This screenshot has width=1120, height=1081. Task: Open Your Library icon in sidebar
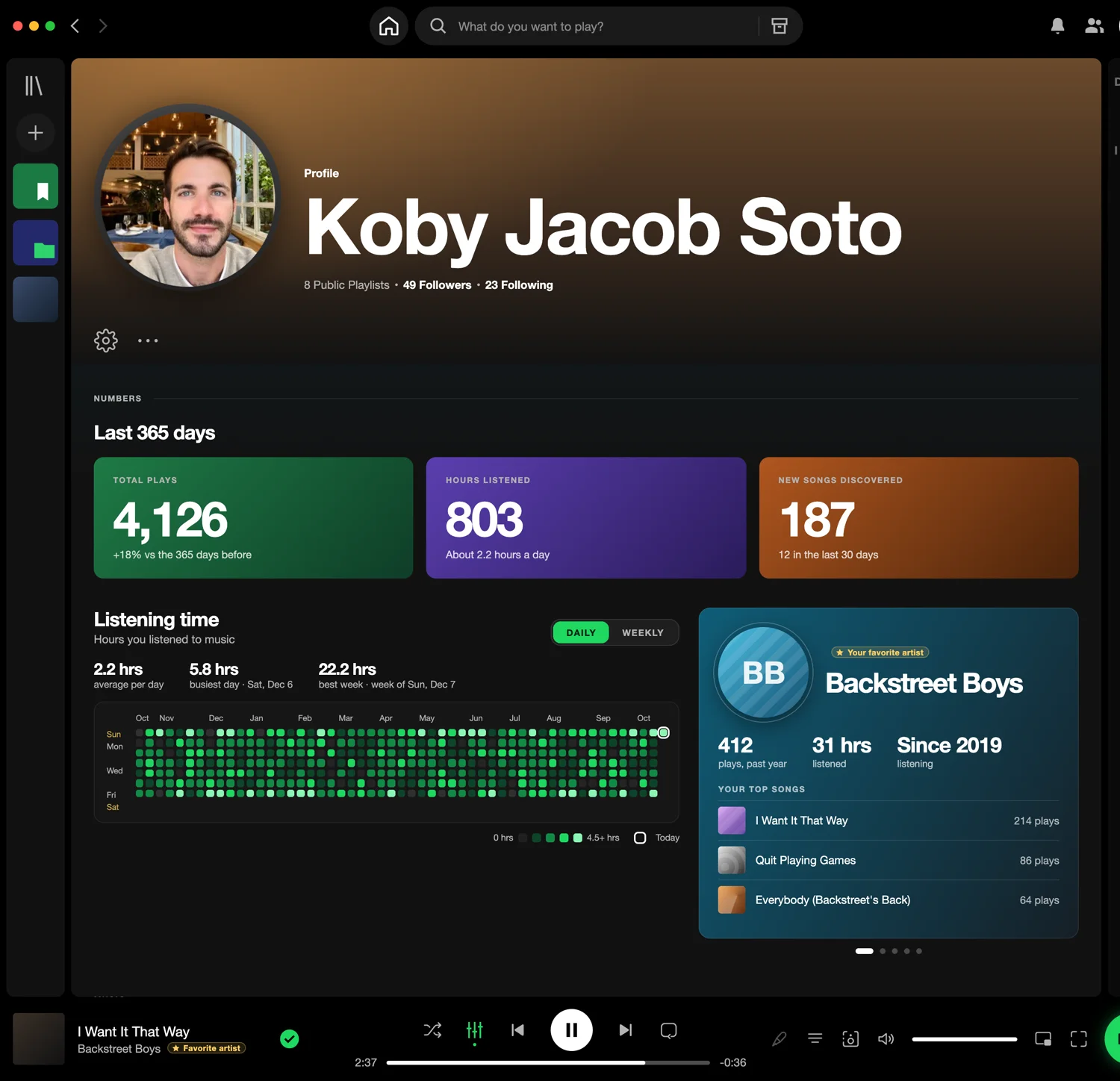click(x=34, y=86)
